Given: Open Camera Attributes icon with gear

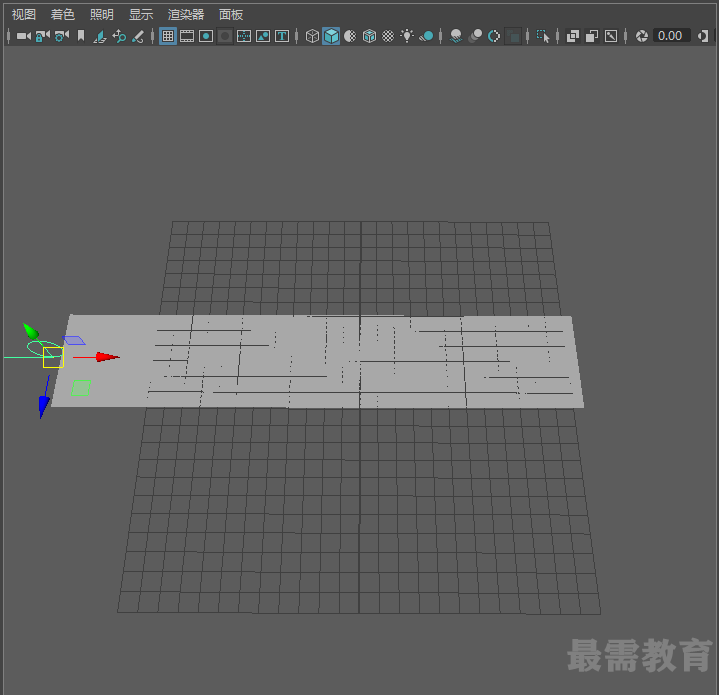Looking at the screenshot, I should coord(62,36).
